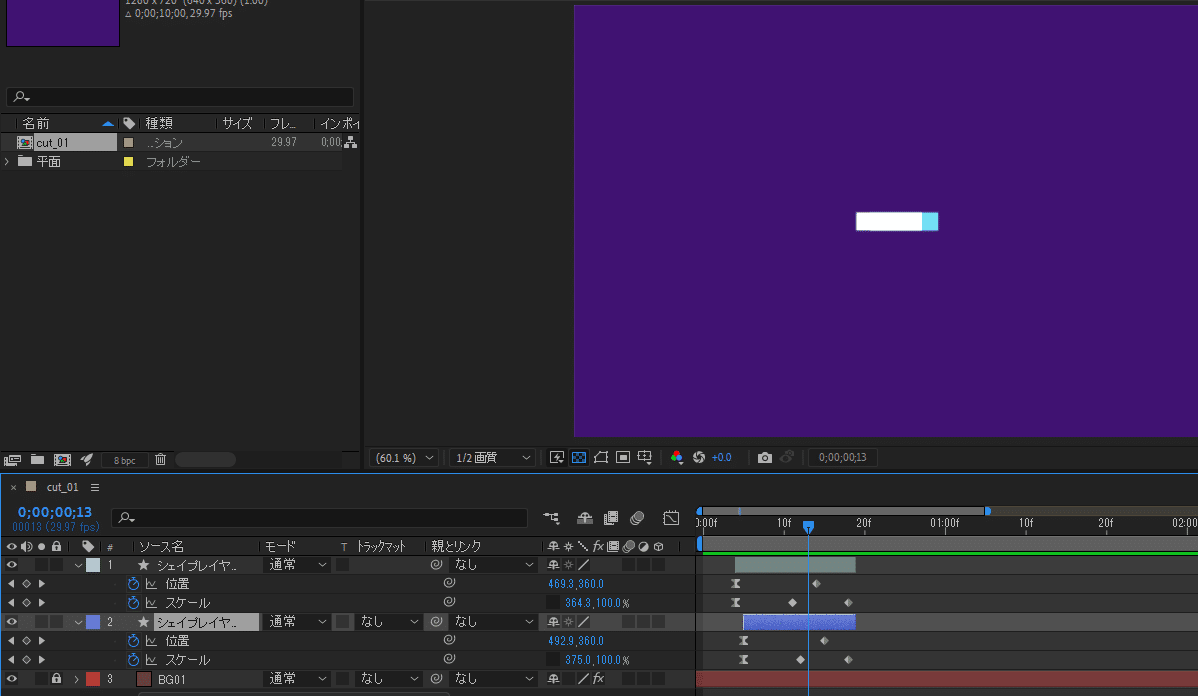Image resolution: width=1198 pixels, height=696 pixels.
Task: Click the current time indicator in timeline ruler
Action: point(808,526)
